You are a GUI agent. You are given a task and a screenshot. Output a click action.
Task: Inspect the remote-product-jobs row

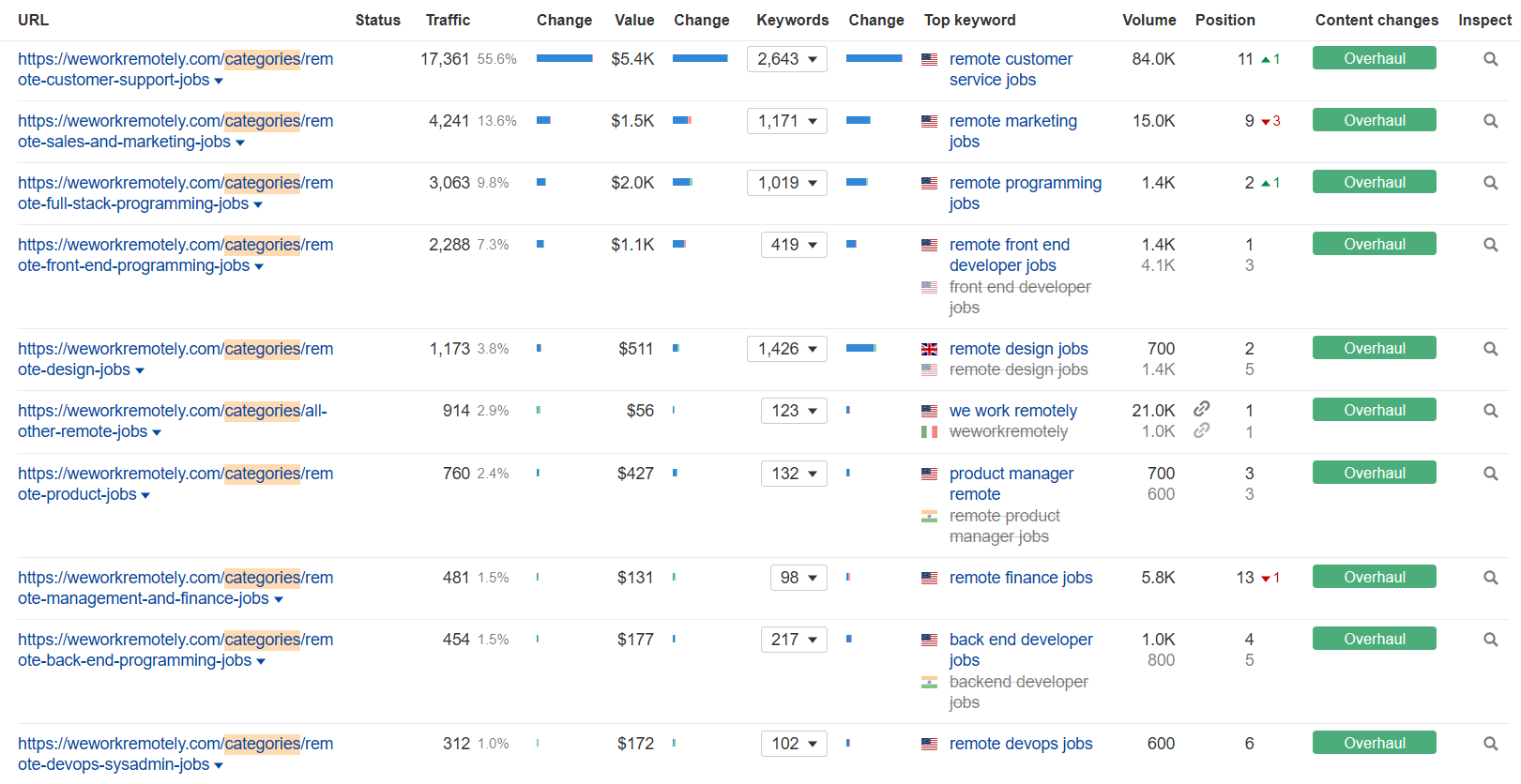click(1490, 474)
